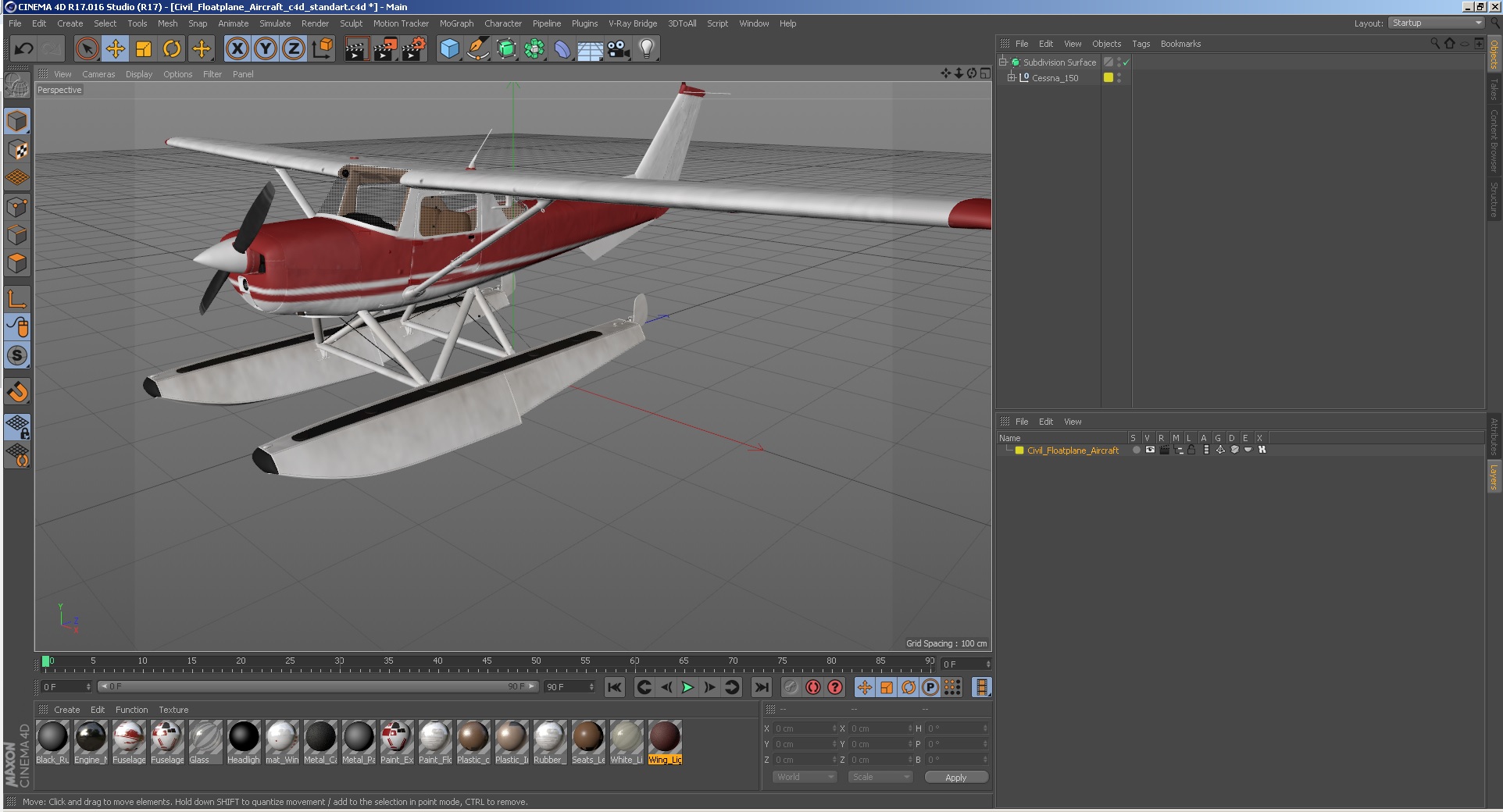The height and width of the screenshot is (812, 1503).
Task: Open viewport Display menu
Action: pos(139,74)
